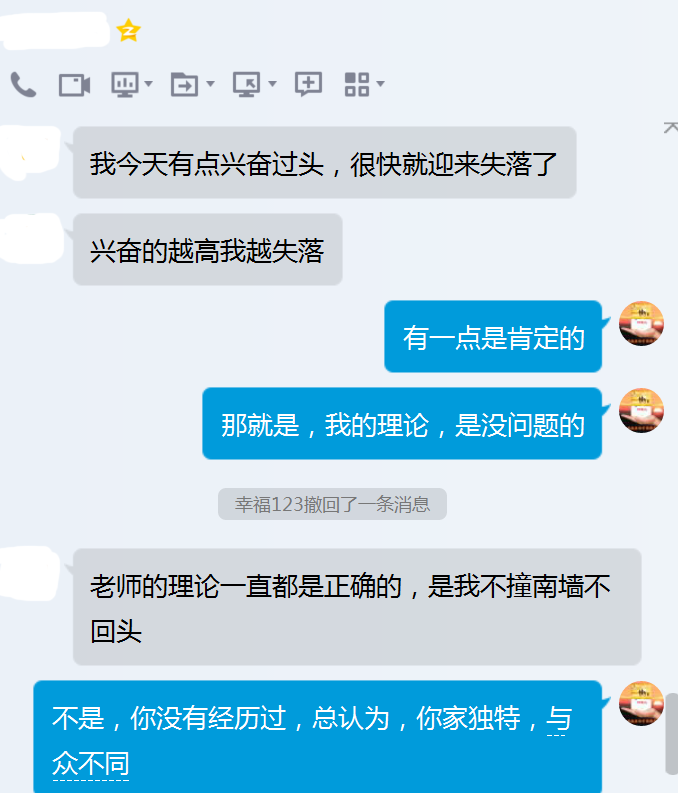Click the send file folder icon
Viewport: 678px width, 793px height.
coord(185,84)
